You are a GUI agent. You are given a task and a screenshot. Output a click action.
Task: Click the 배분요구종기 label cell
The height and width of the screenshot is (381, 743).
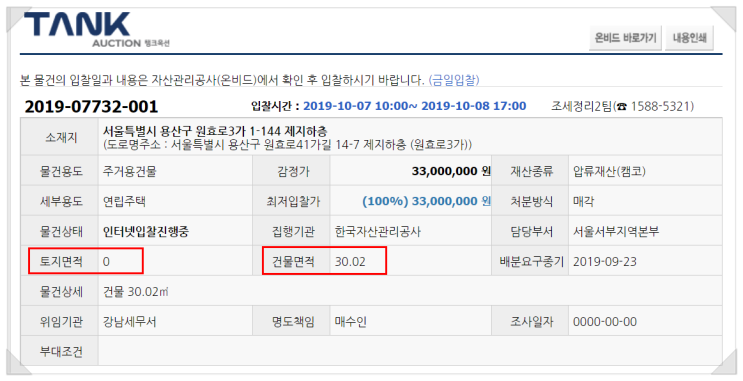coord(530,261)
